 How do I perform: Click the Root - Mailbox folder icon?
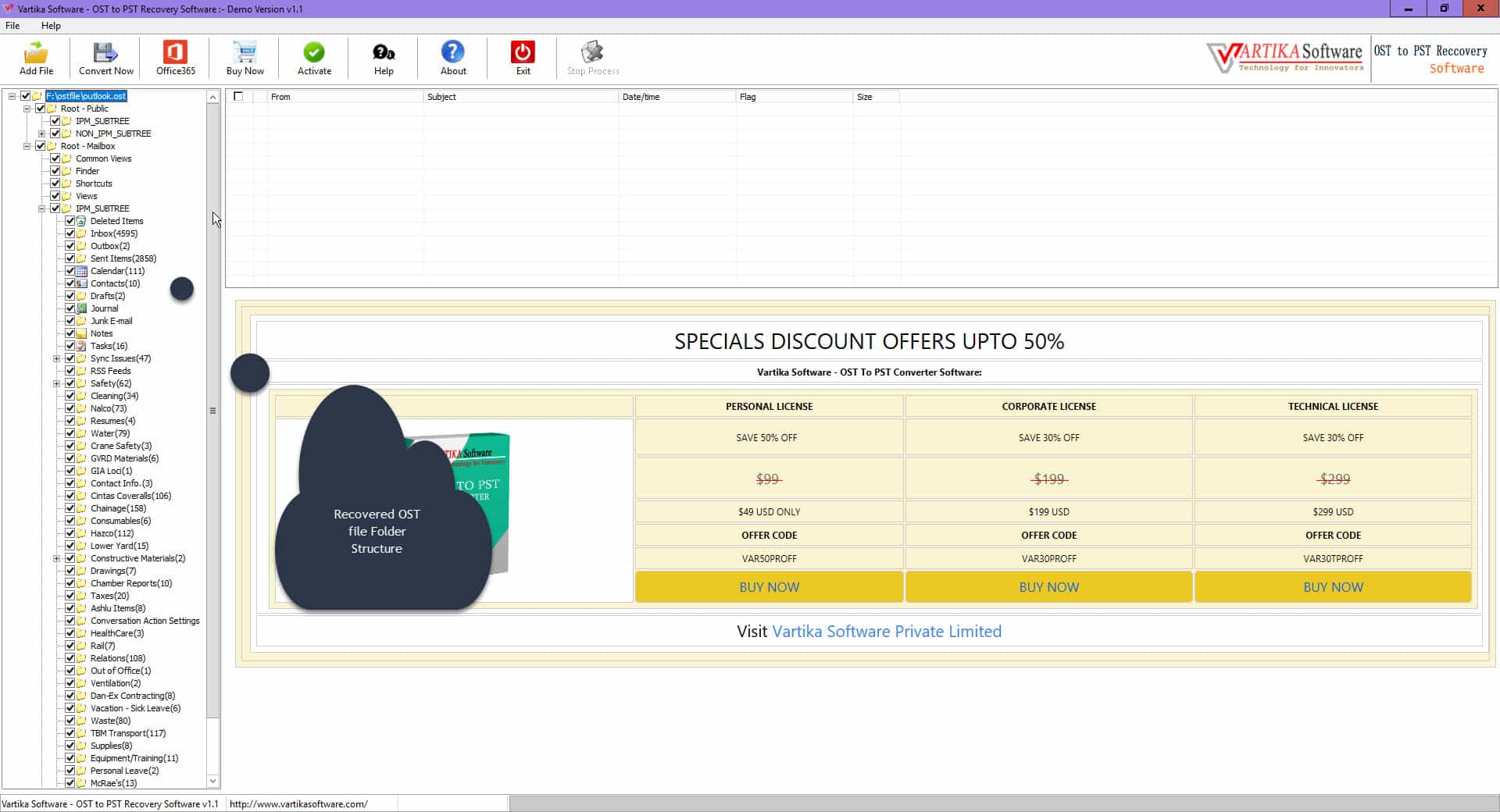pyautogui.click(x=52, y=146)
